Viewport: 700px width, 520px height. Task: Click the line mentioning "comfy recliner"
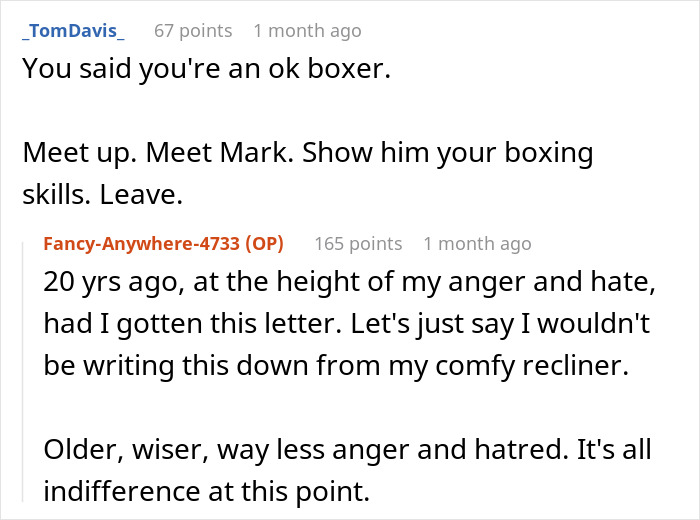point(335,367)
